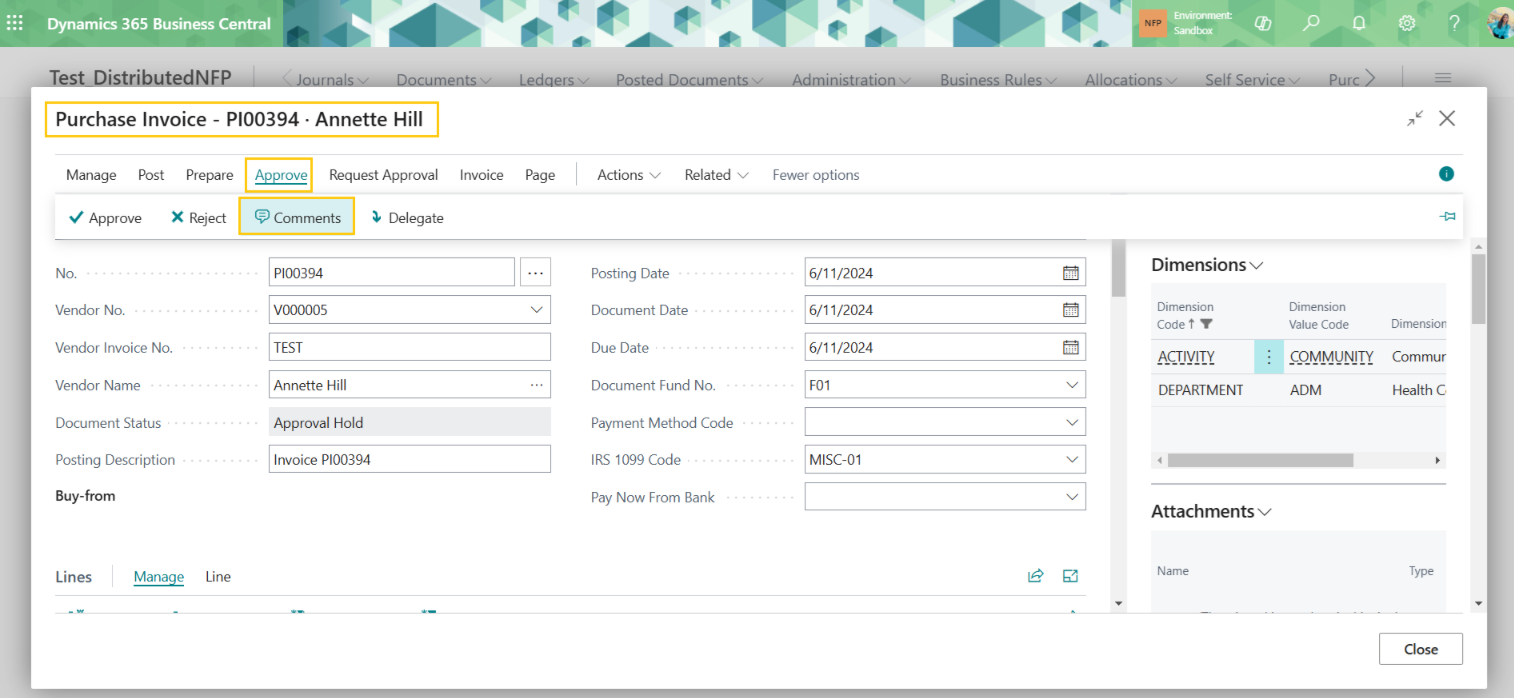Open the Post tab
Image resolution: width=1514 pixels, height=698 pixels.
pos(151,175)
